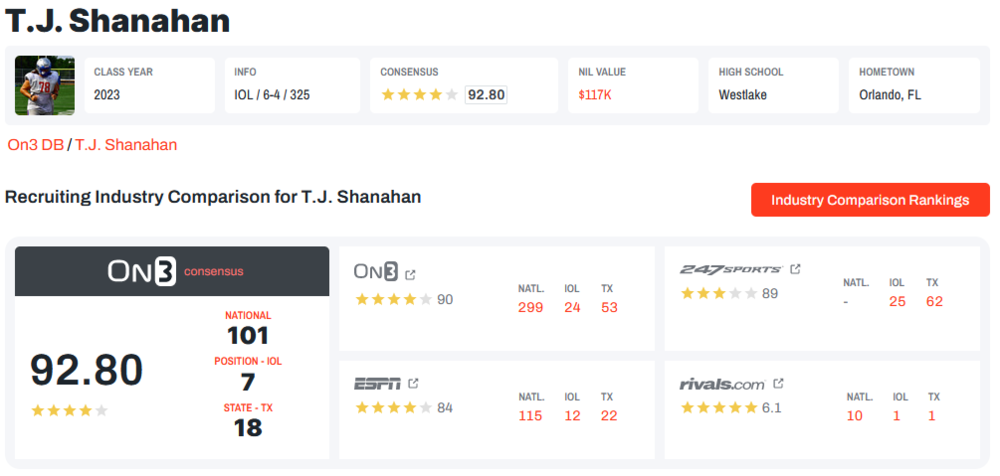Open T.J. Shanahan breadcrumb link

[126, 145]
